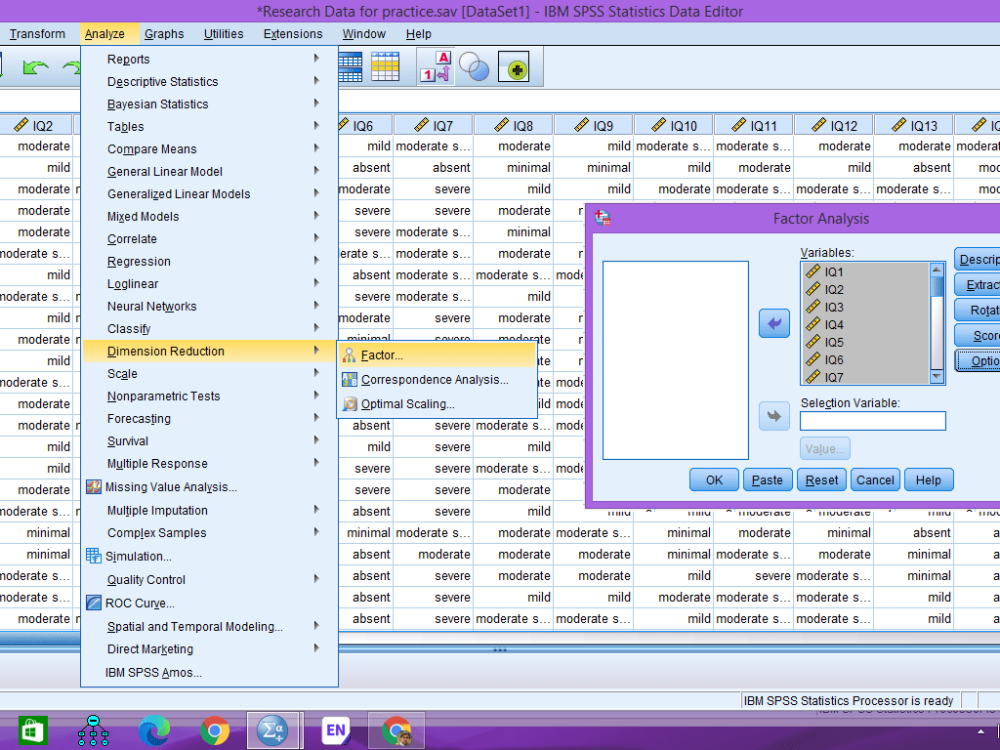Click the Reset button
Screen dimensions: 1000x750
821,480
